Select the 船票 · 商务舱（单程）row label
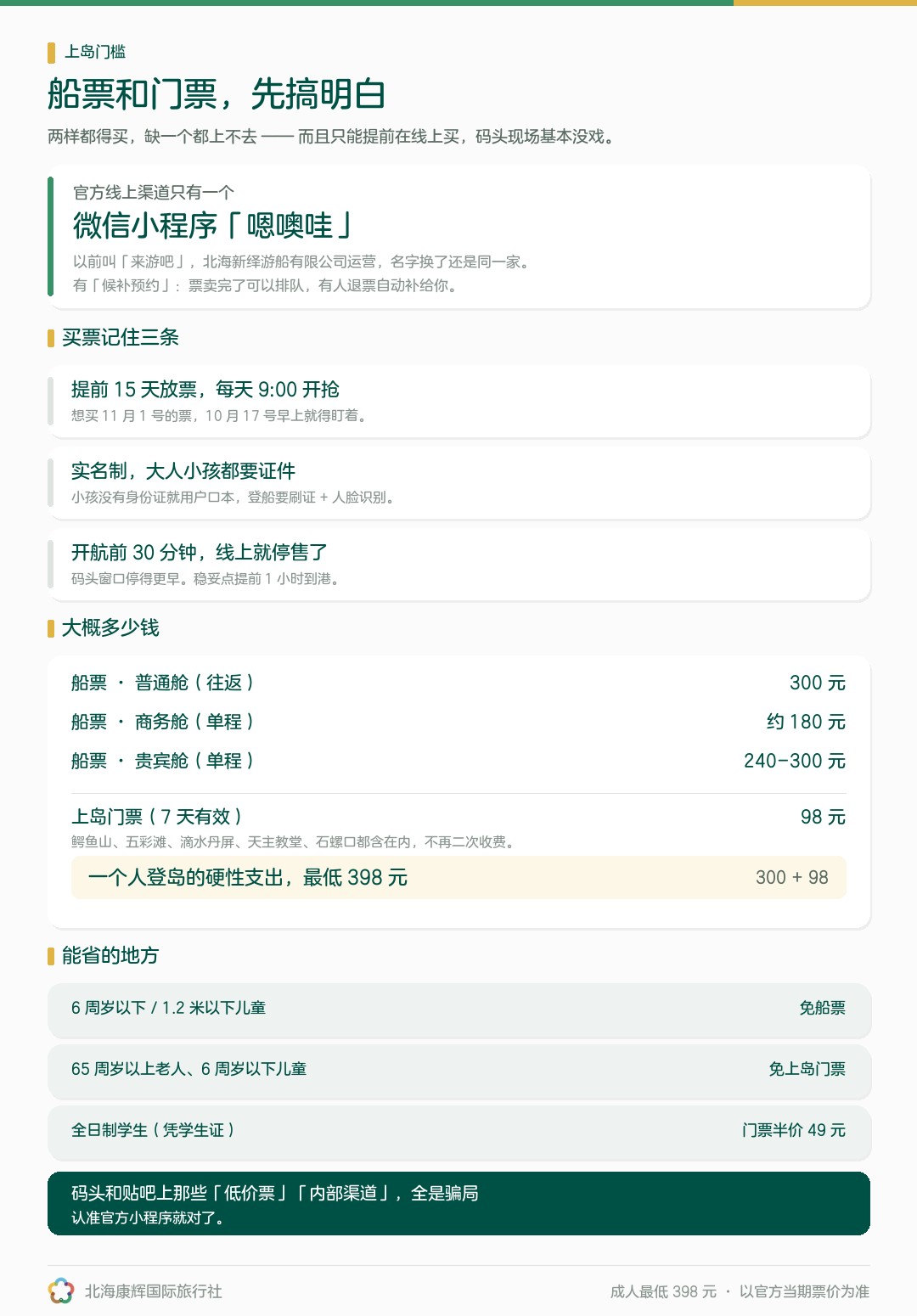 coord(163,722)
